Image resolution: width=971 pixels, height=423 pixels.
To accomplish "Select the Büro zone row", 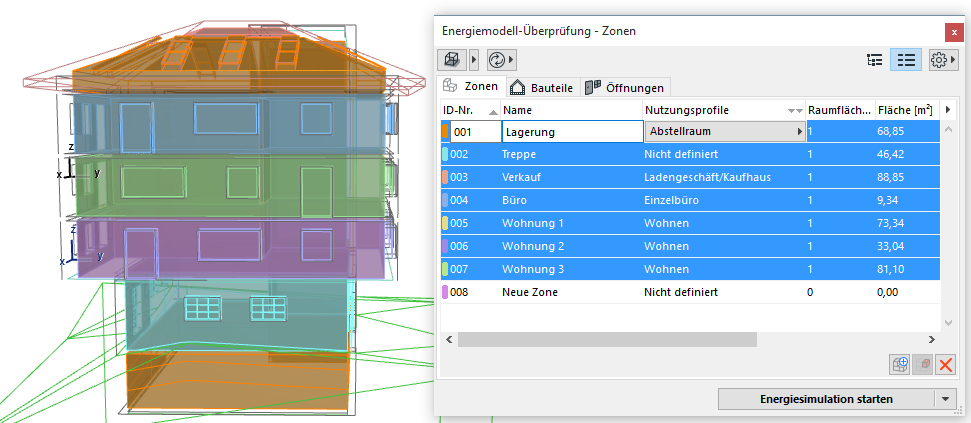I will [690, 200].
